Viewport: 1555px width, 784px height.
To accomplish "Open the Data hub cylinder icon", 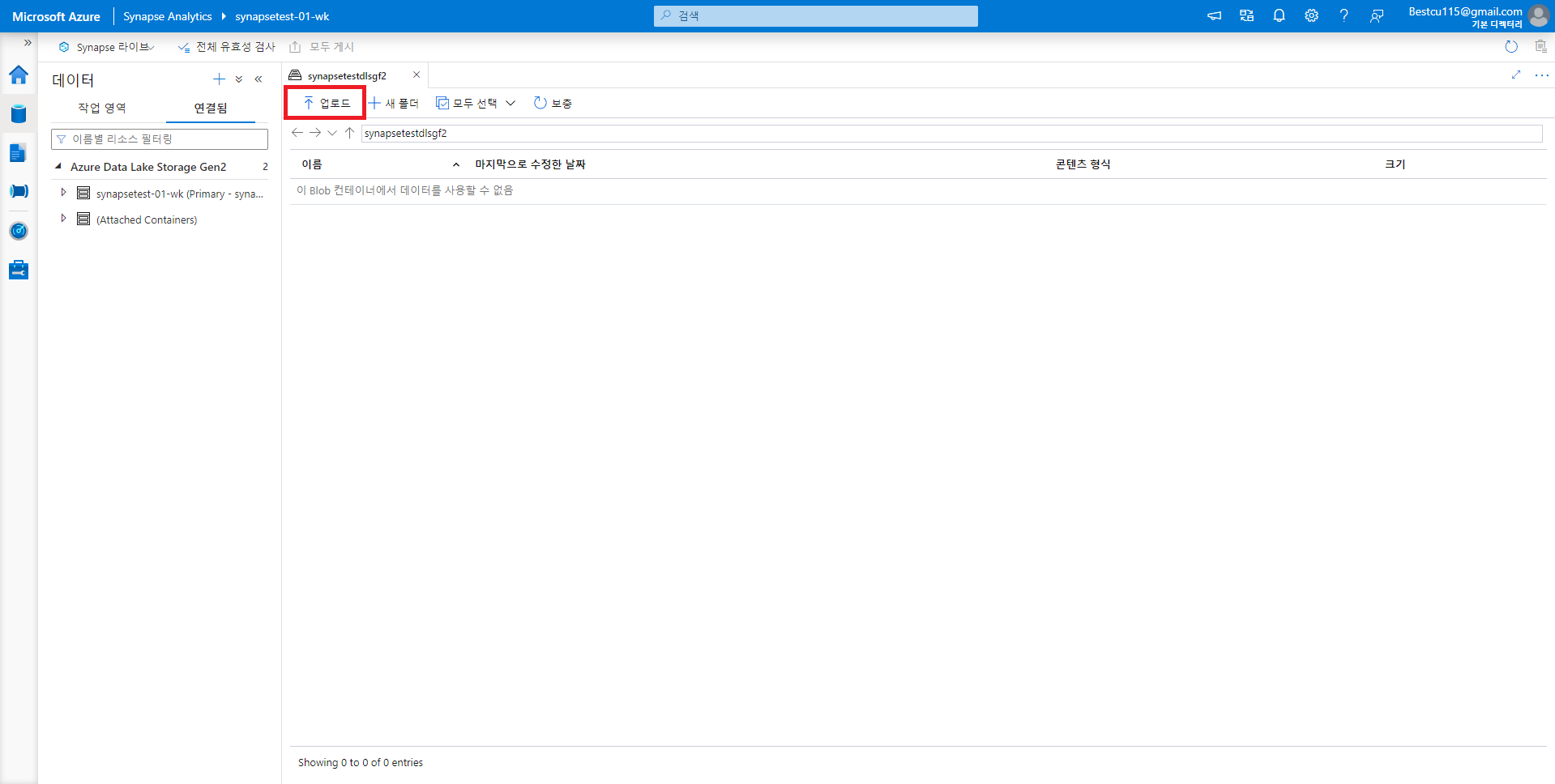I will [19, 113].
